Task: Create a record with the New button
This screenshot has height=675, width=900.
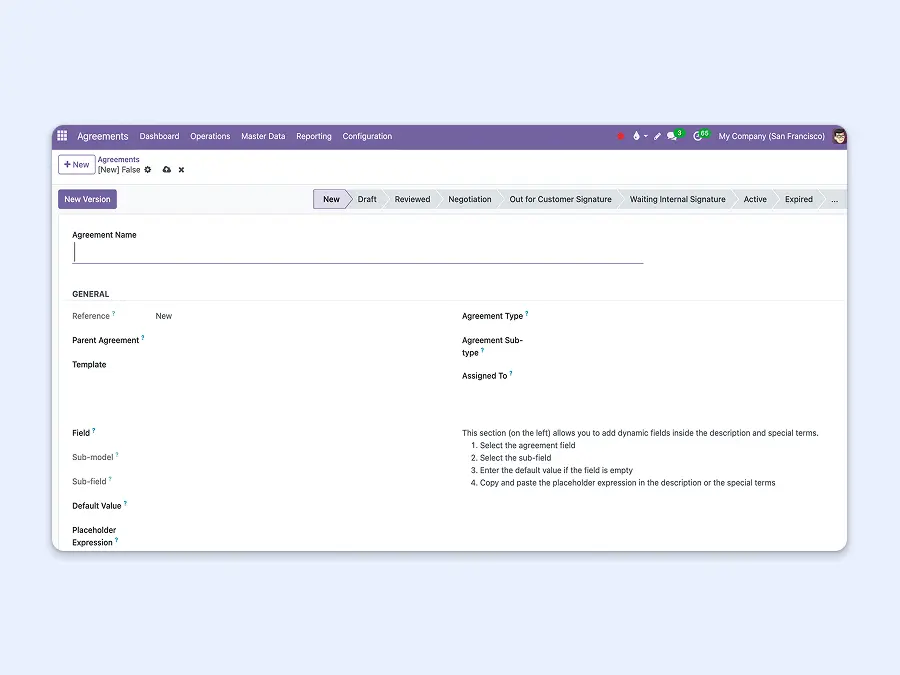Action: click(77, 163)
